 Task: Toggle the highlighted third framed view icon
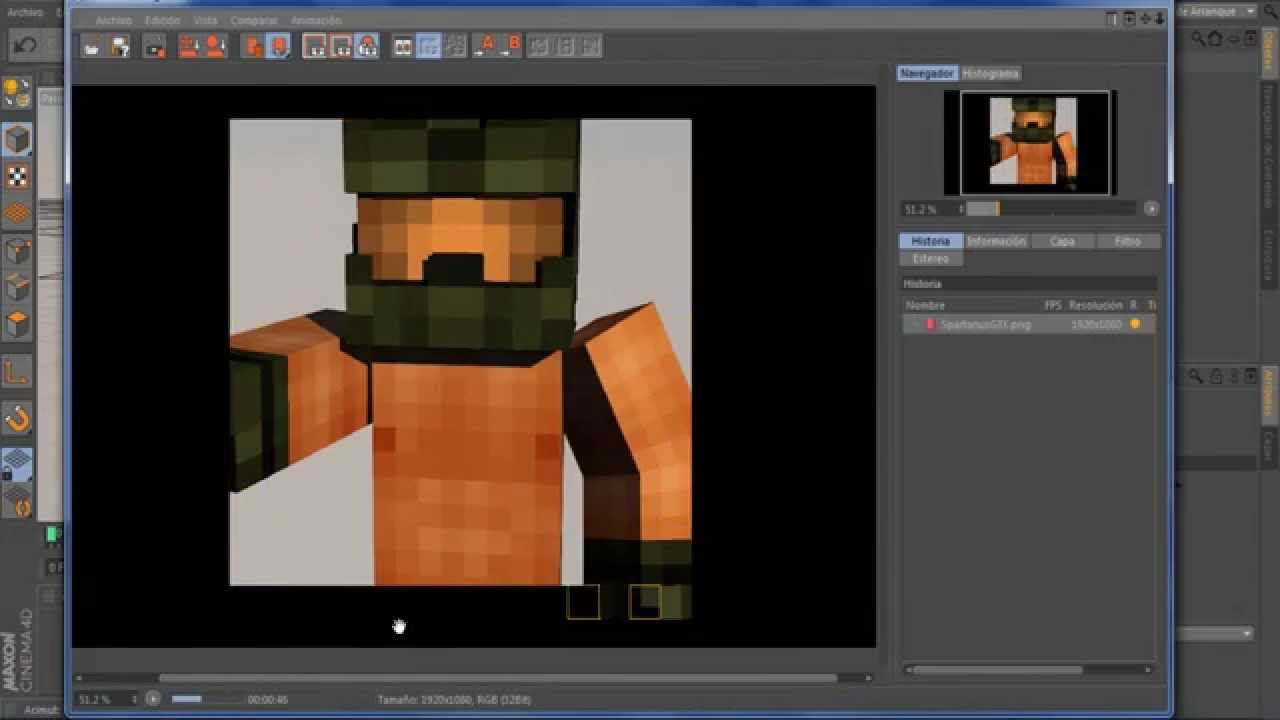click(x=367, y=46)
